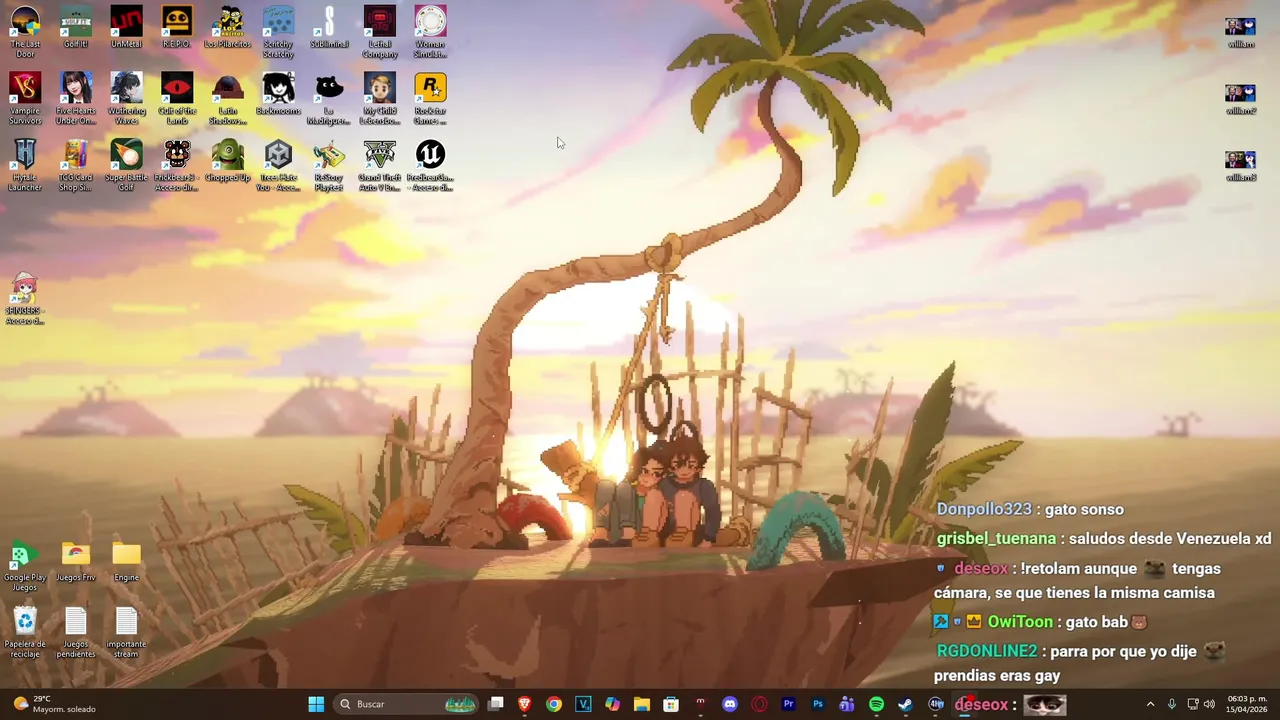The height and width of the screenshot is (720, 1280).
Task: Open Microsoft Copilot on the taskbar
Action: click(612, 704)
